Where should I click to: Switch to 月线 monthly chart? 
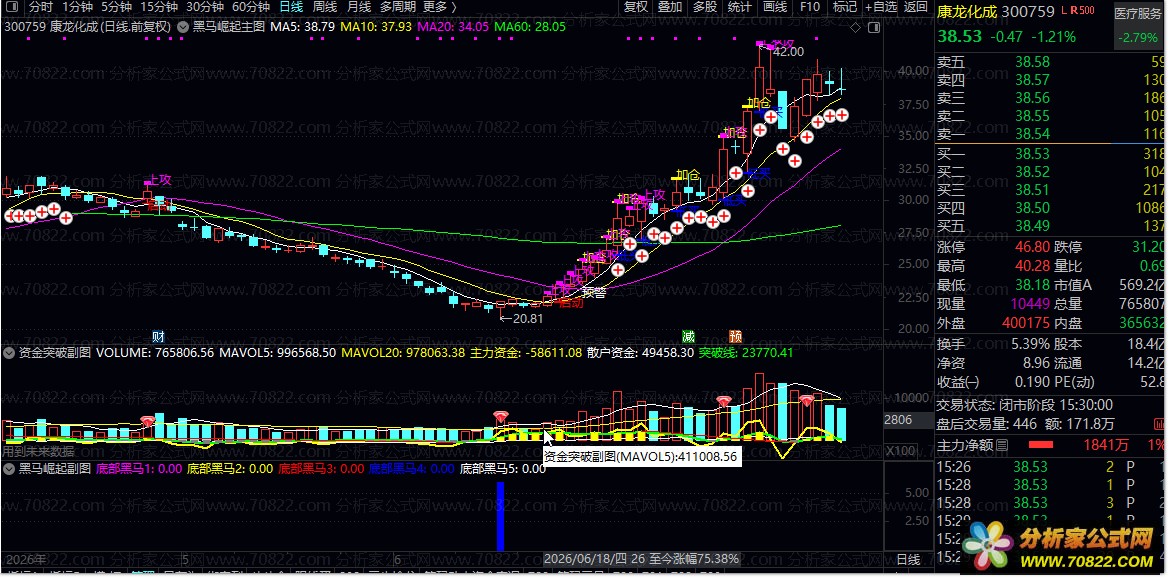359,7
